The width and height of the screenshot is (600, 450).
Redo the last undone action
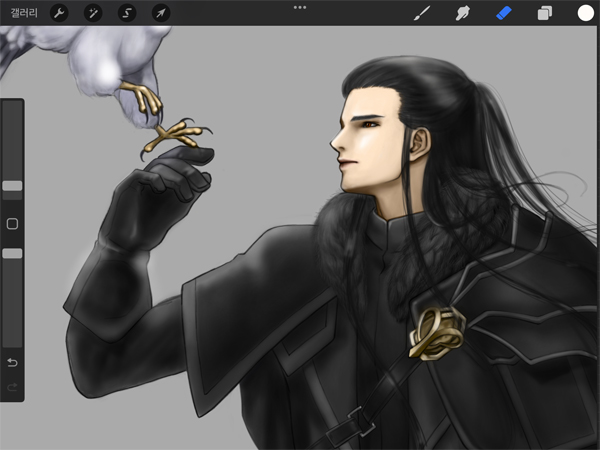coord(12,387)
